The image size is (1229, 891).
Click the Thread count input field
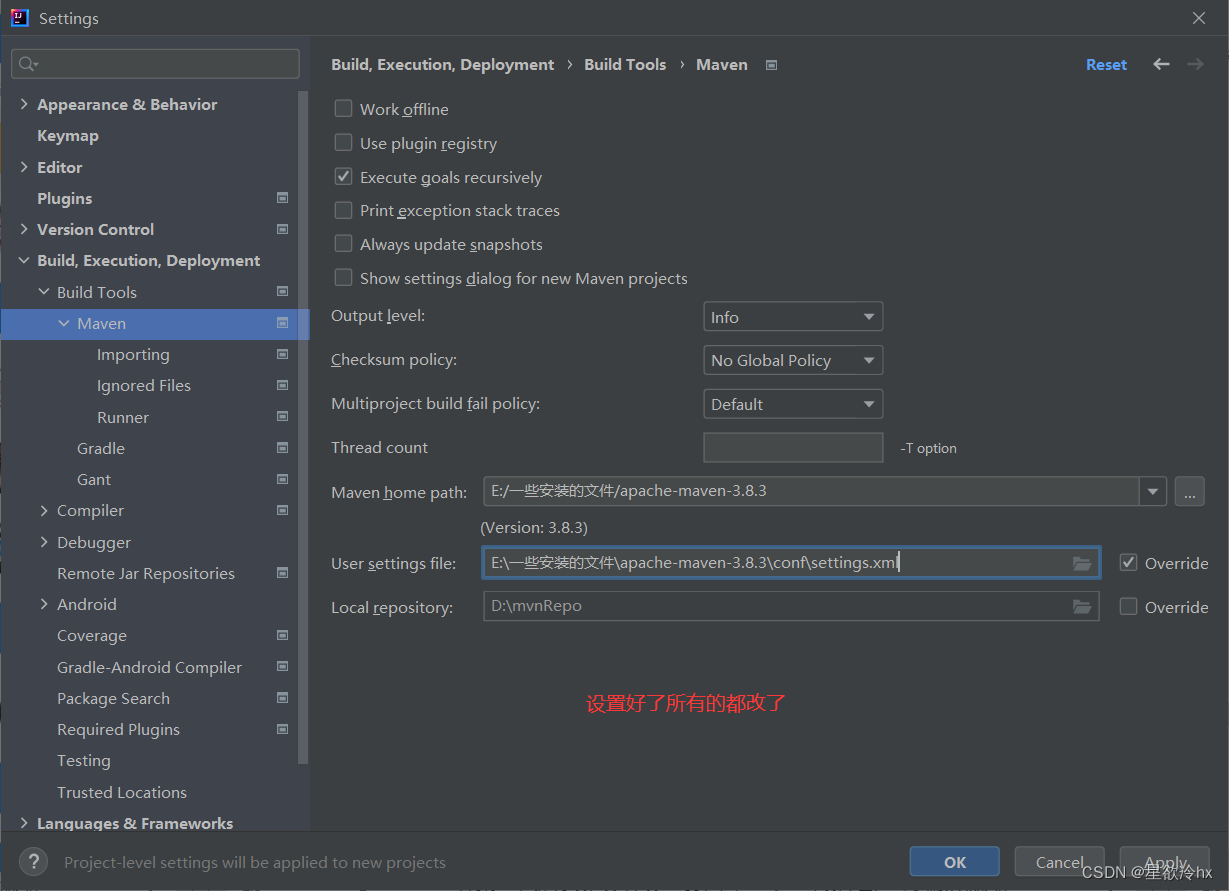793,447
